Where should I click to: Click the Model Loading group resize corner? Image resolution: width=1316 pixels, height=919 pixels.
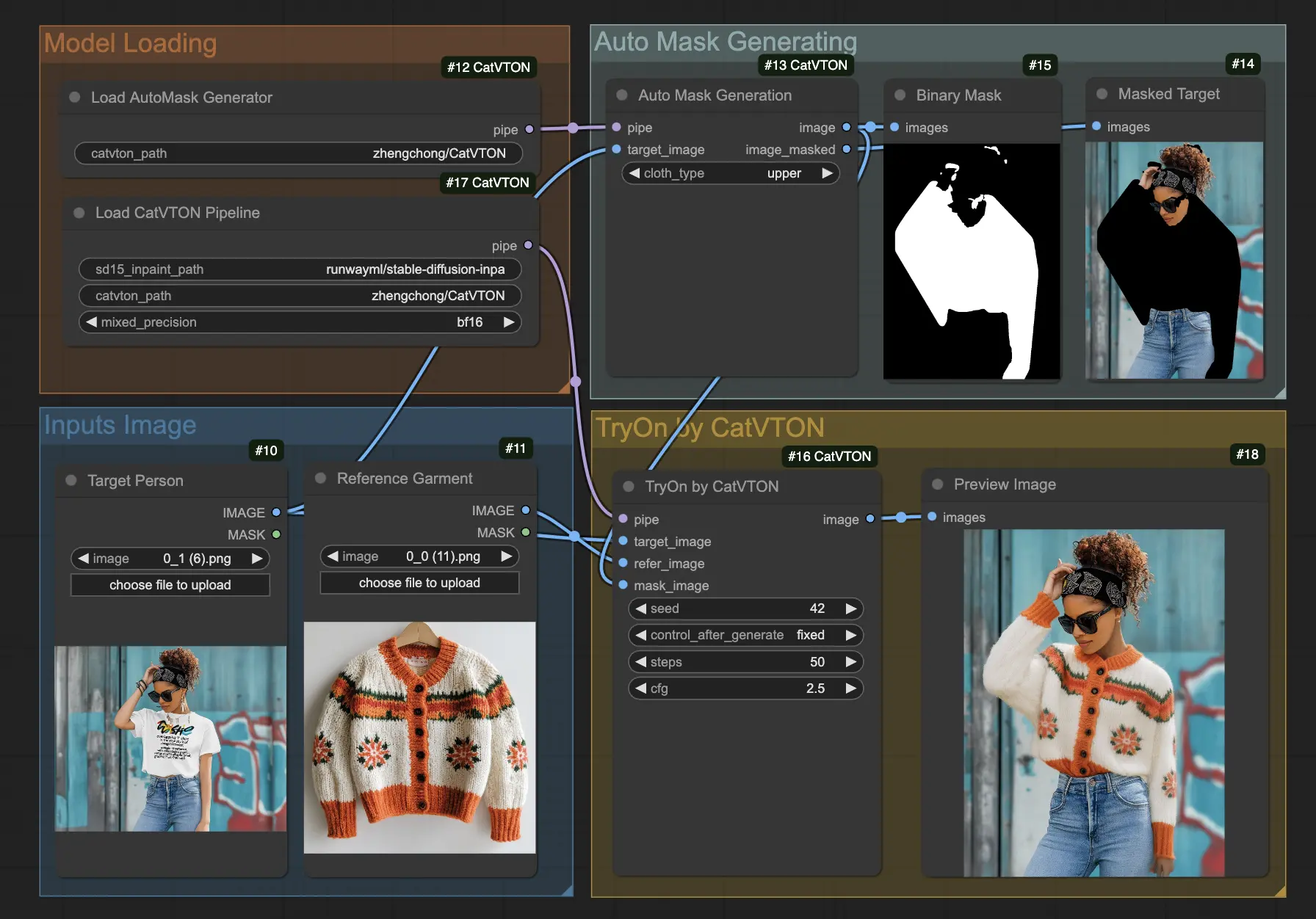coord(564,388)
